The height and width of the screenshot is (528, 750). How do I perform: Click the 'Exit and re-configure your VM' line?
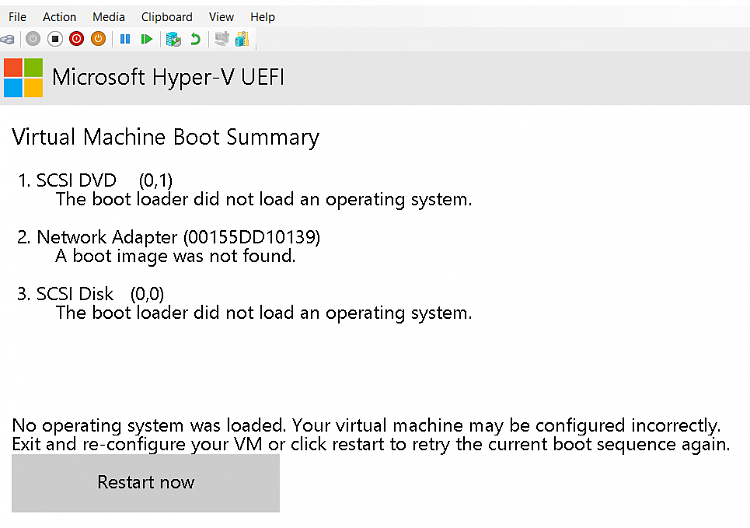tap(371, 444)
